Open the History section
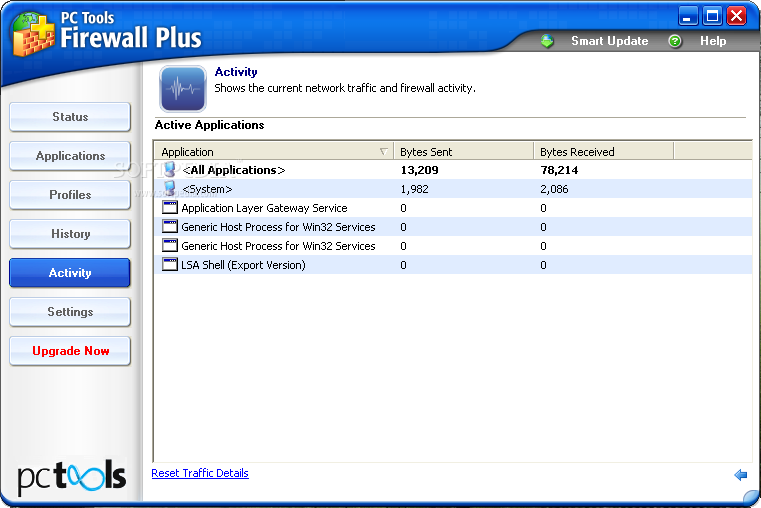This screenshot has width=761, height=508. click(x=70, y=234)
